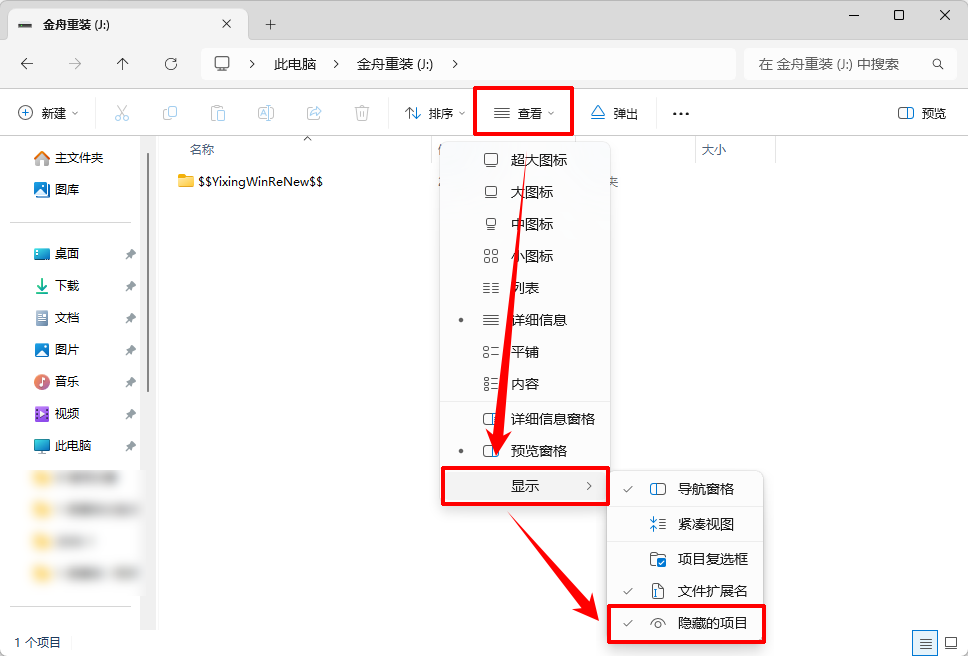
Task: Open a new tab with plus icon
Action: point(270,25)
